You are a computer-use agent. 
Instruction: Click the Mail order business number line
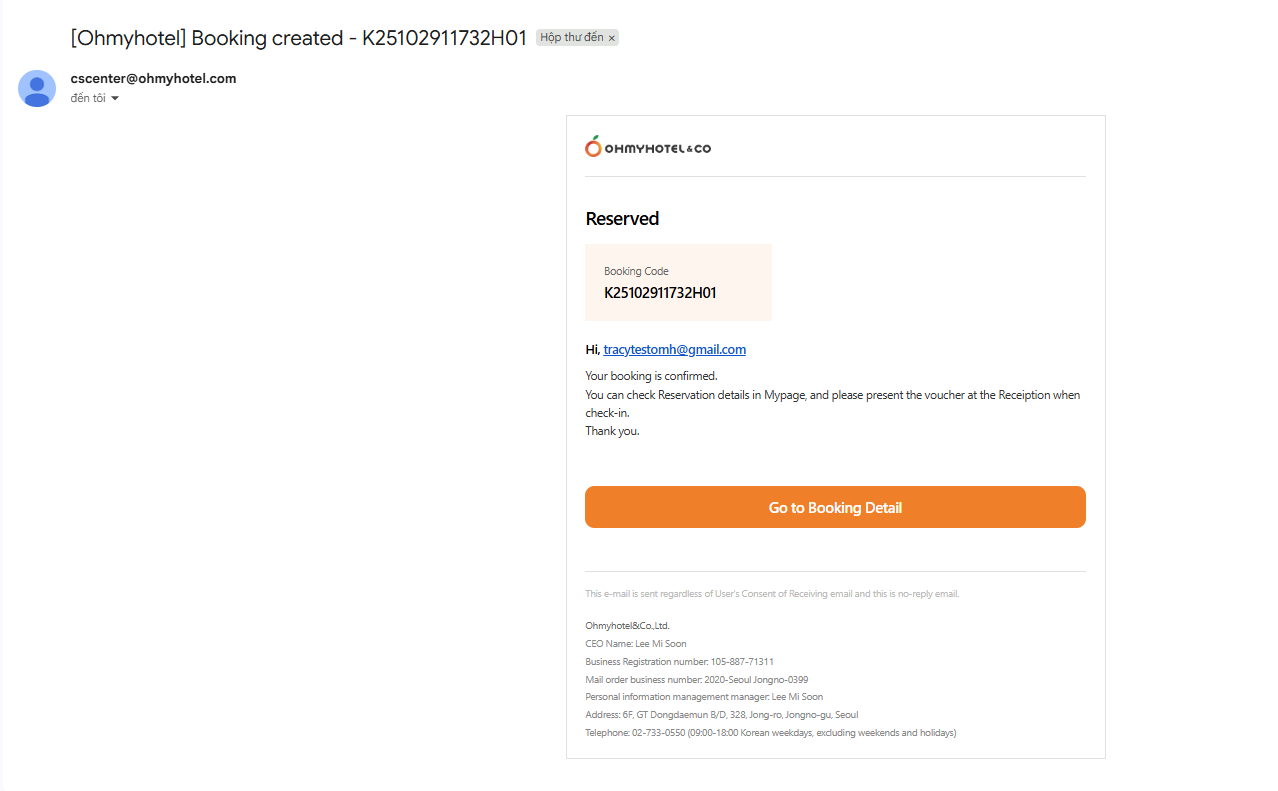696,680
